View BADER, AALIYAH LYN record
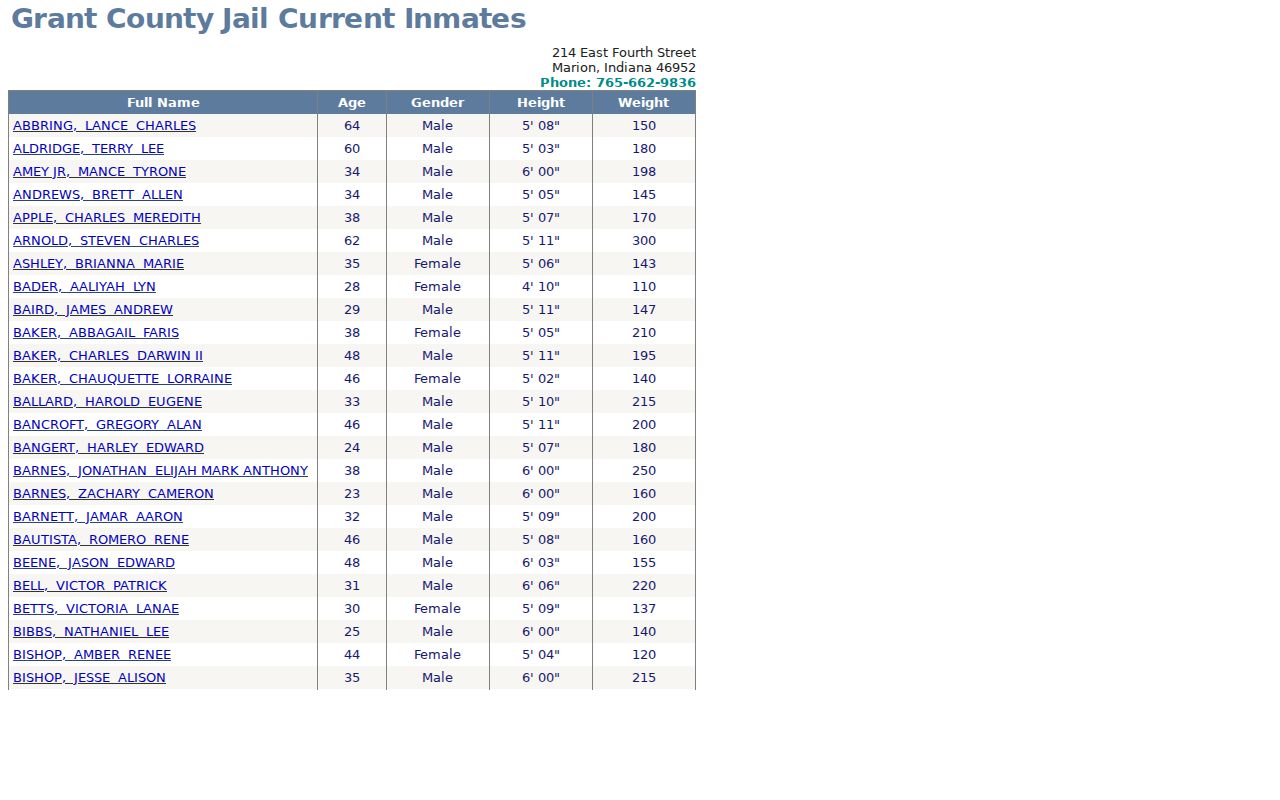This screenshot has width=1280, height=800. pyautogui.click(x=84, y=287)
